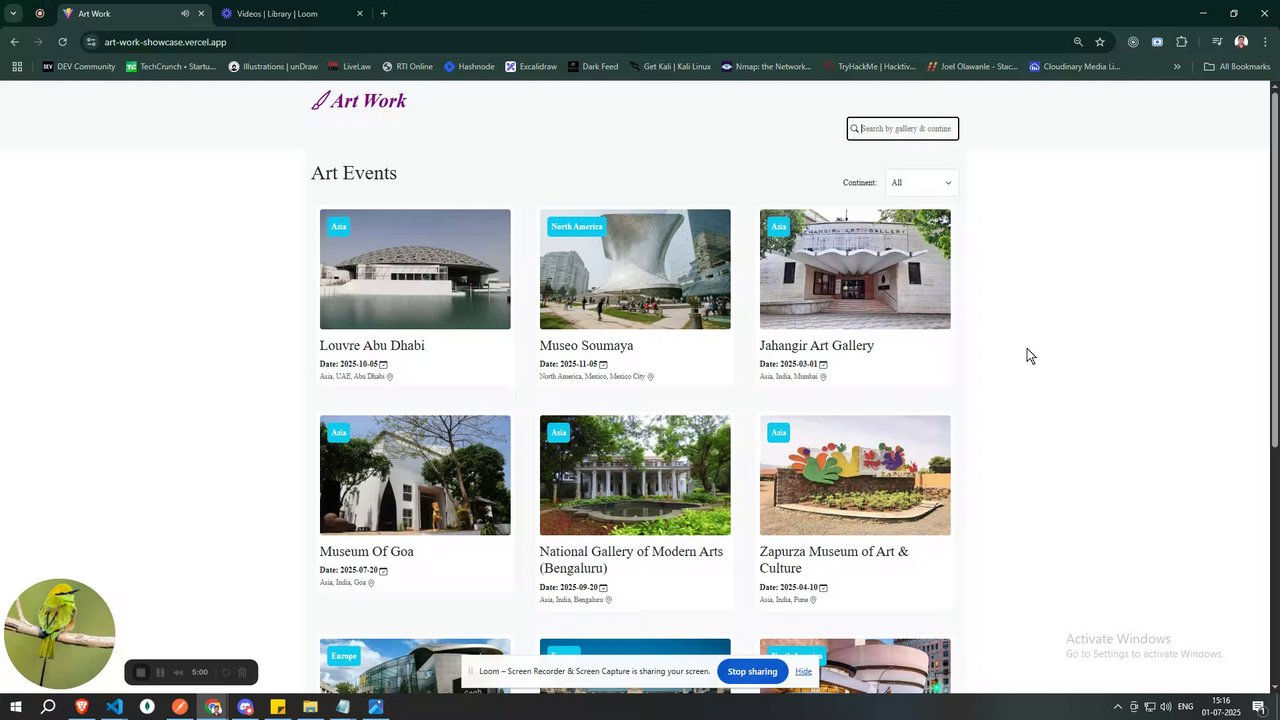Click the magnifier icon in search box
This screenshot has width=1280, height=720.
click(855, 129)
